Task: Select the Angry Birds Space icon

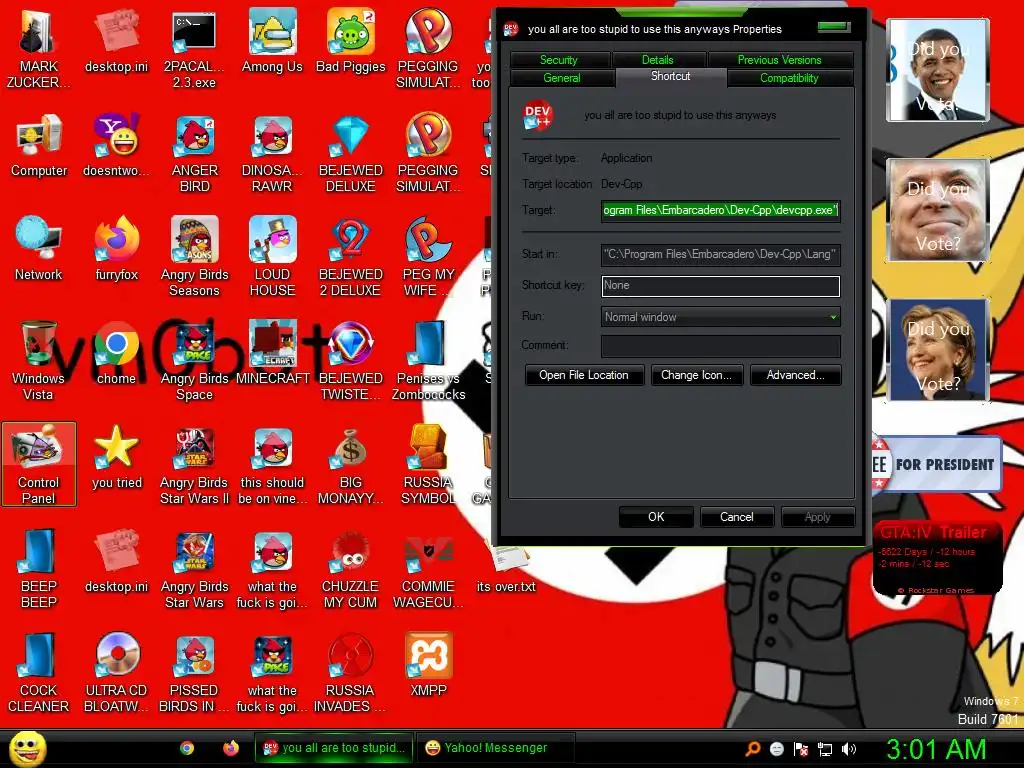Action: [195, 361]
